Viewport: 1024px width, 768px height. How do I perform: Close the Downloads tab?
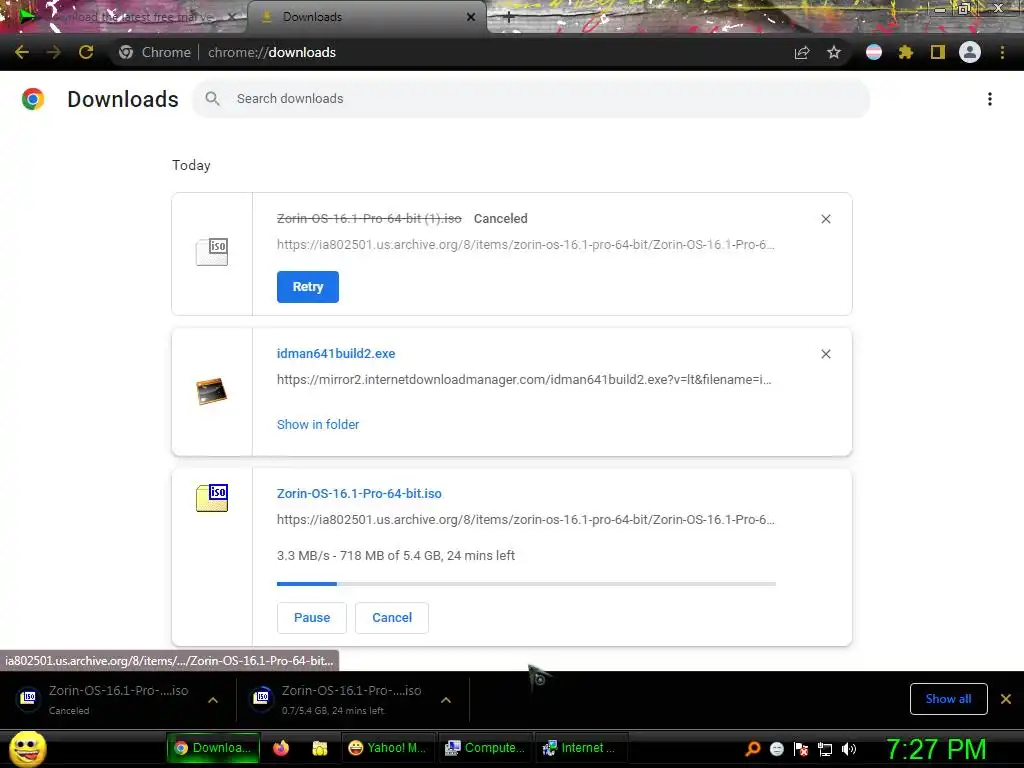click(x=471, y=17)
